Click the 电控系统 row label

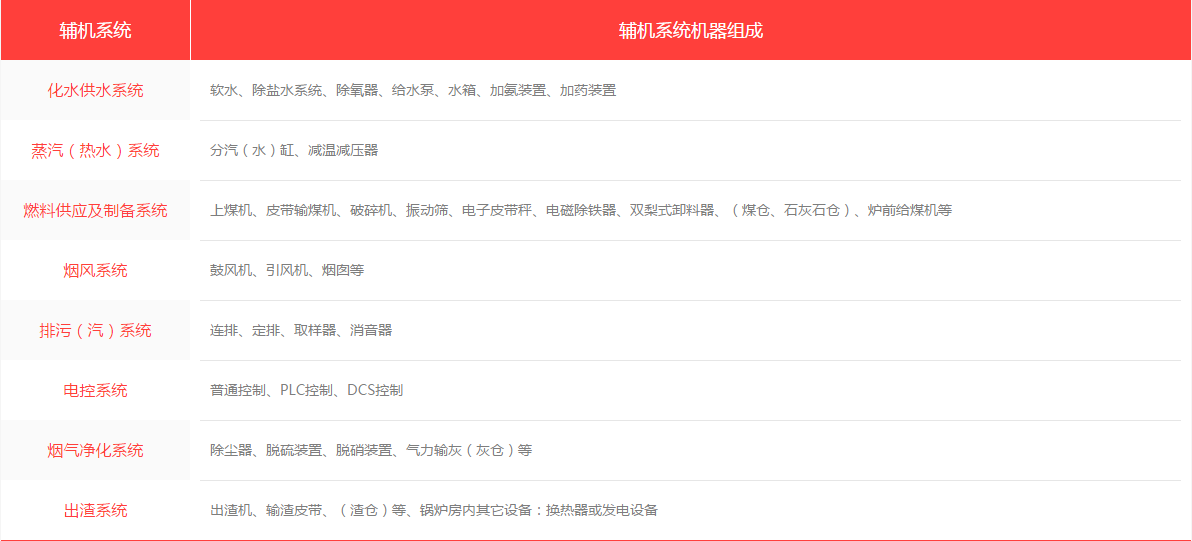coord(95,390)
